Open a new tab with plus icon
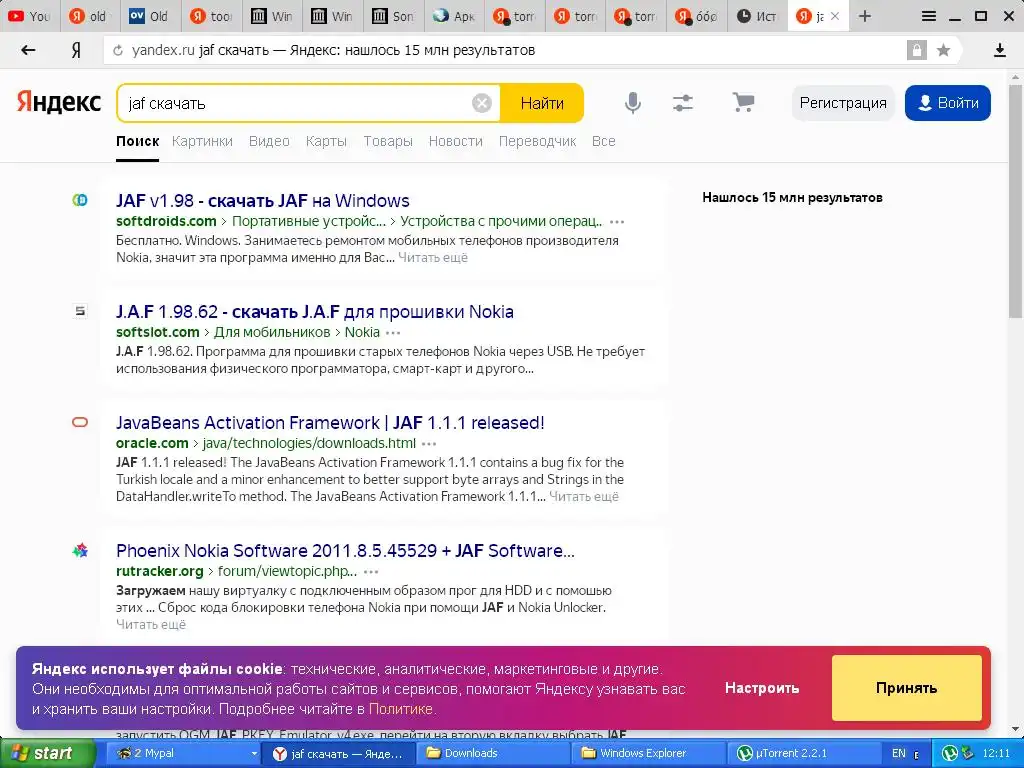Screen dimensions: 1024x768 pos(865,16)
